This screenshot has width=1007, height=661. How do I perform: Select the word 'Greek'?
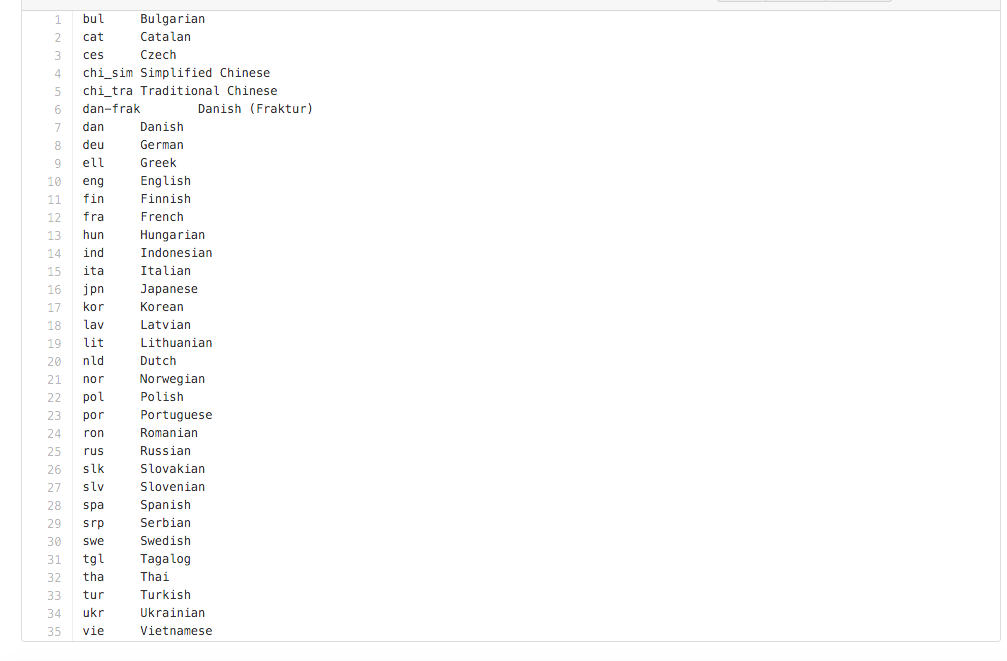[x=158, y=163]
